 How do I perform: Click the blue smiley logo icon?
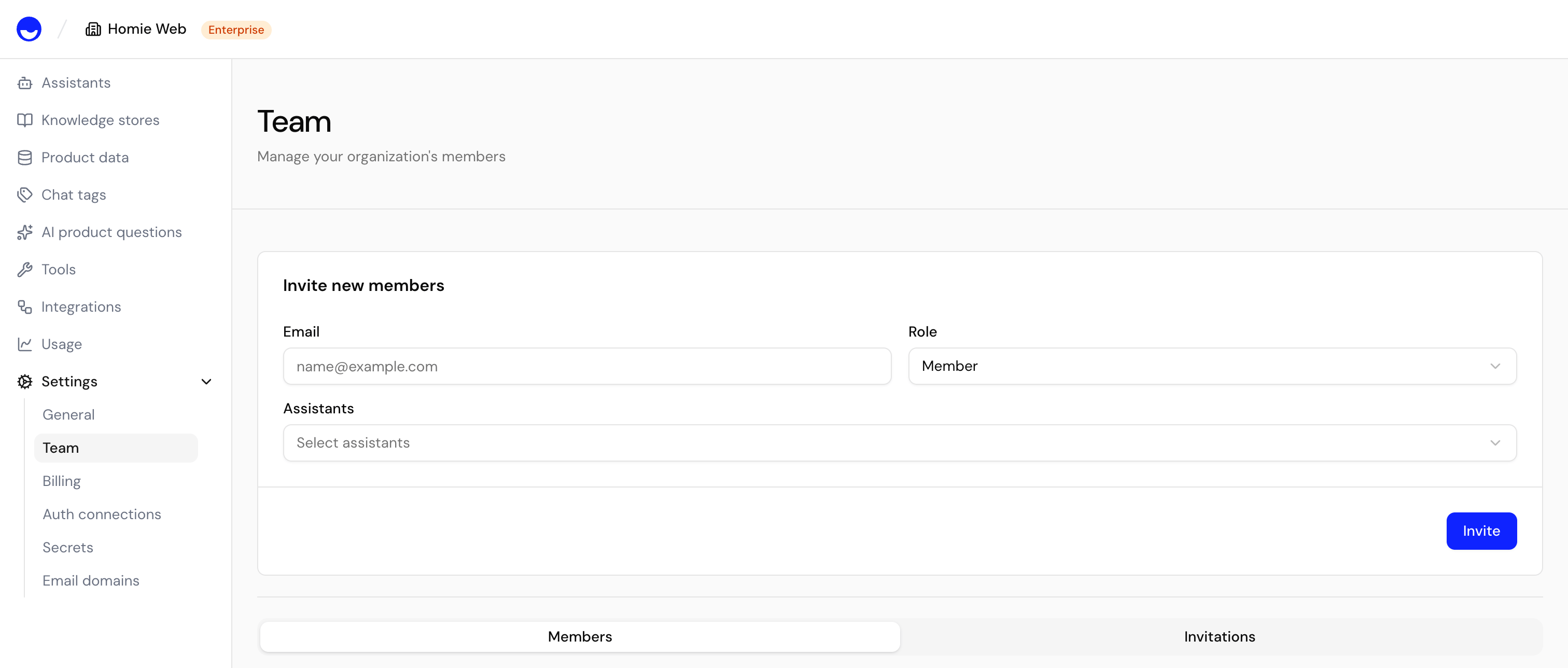click(x=29, y=29)
